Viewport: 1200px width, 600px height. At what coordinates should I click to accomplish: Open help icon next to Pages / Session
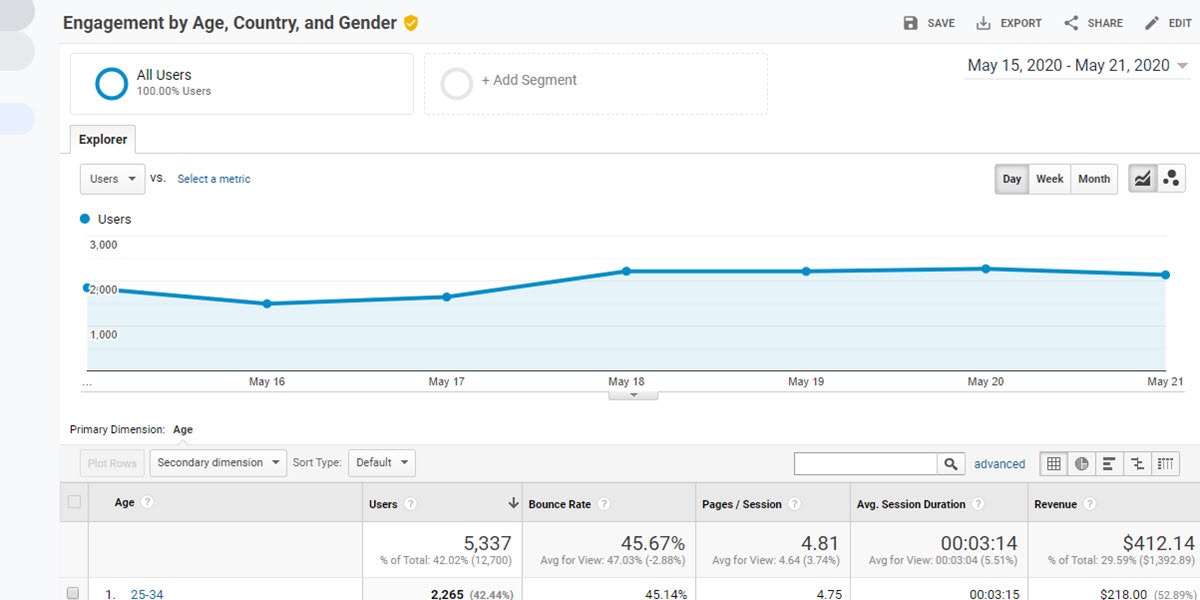pyautogui.click(x=795, y=505)
